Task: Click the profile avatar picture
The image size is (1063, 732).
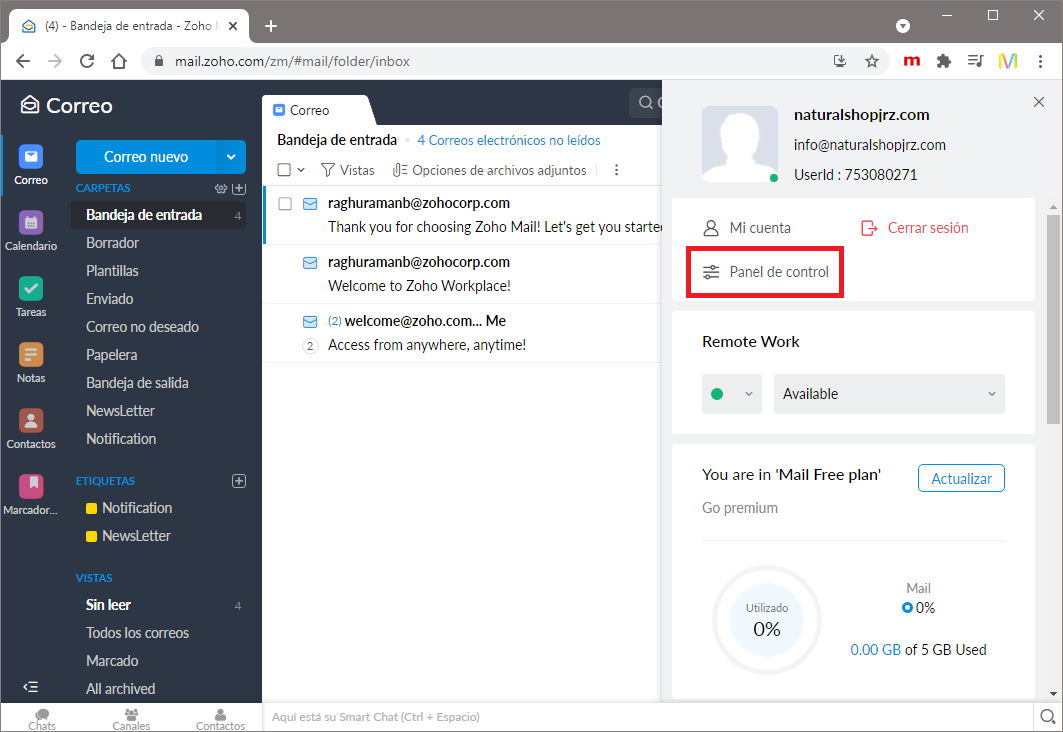Action: tap(740, 144)
